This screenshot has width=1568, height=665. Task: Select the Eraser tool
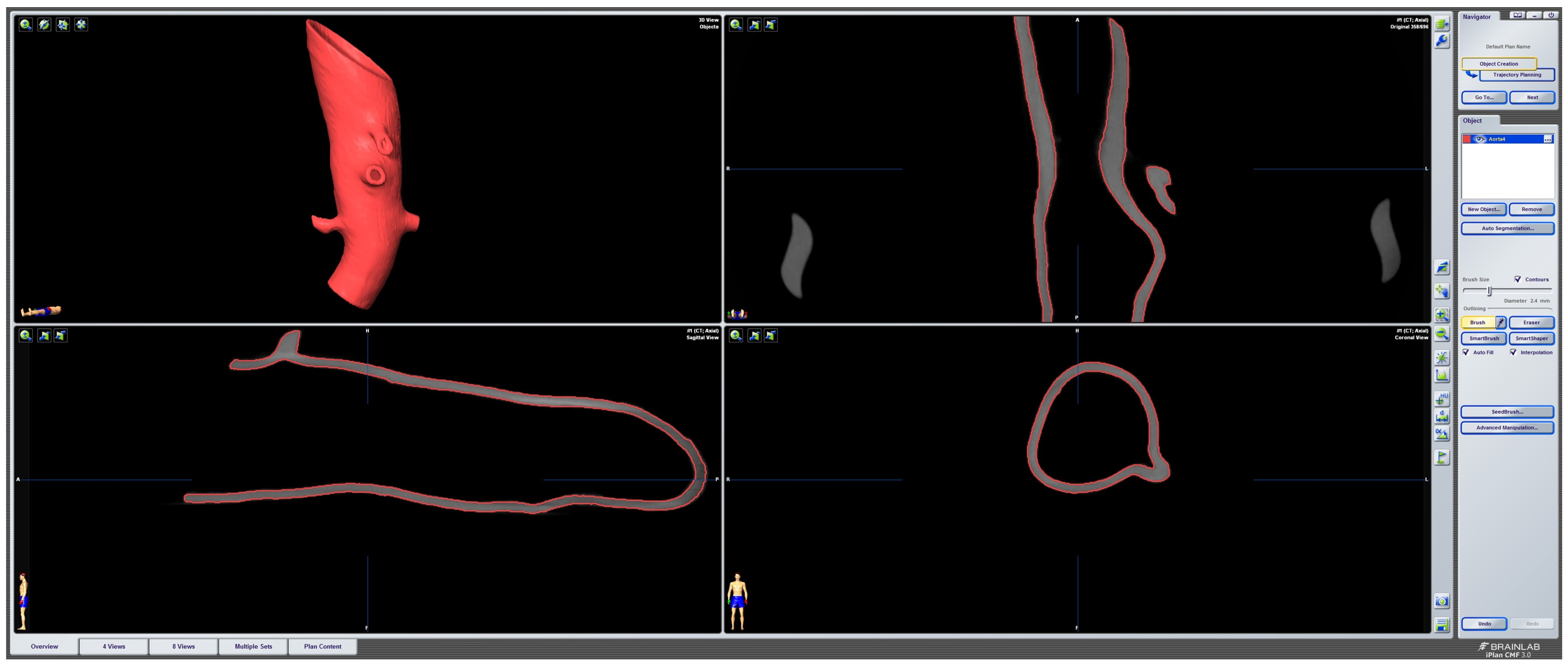[1532, 323]
